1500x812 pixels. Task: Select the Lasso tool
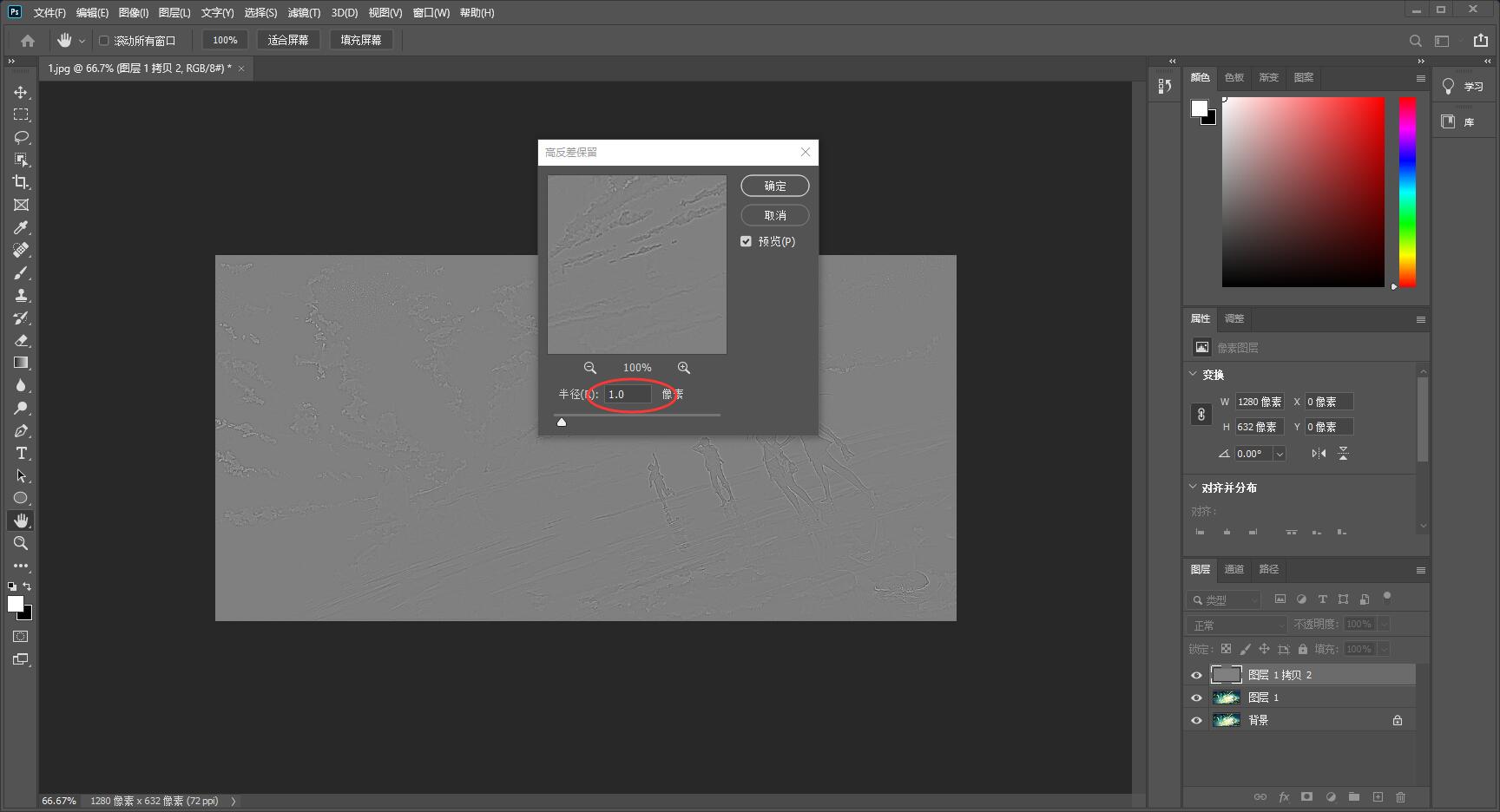pyautogui.click(x=21, y=137)
